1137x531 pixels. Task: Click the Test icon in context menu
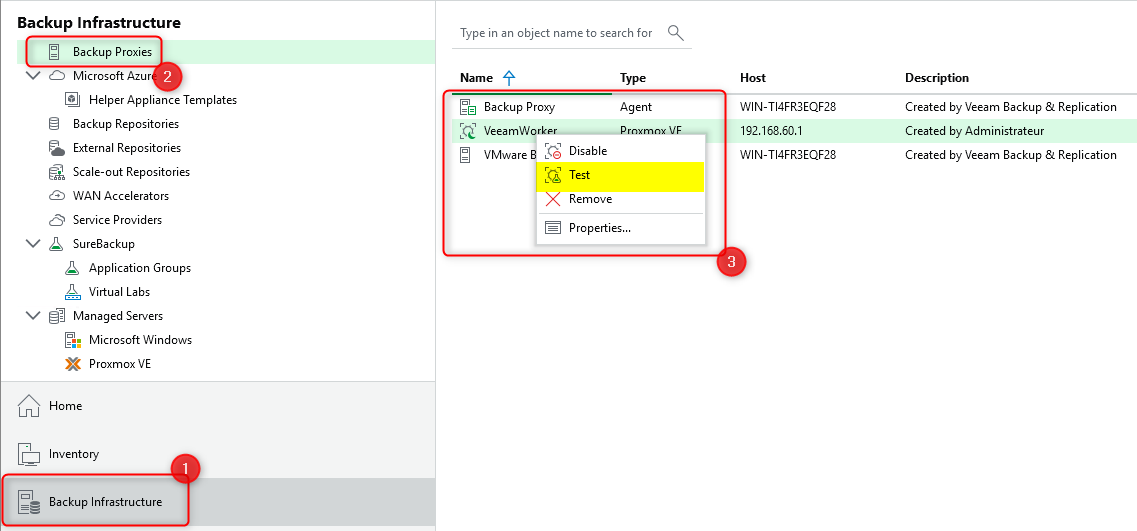point(553,175)
